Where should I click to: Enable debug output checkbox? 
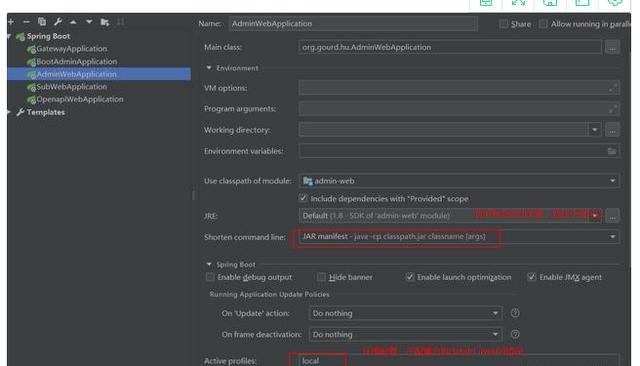point(210,277)
